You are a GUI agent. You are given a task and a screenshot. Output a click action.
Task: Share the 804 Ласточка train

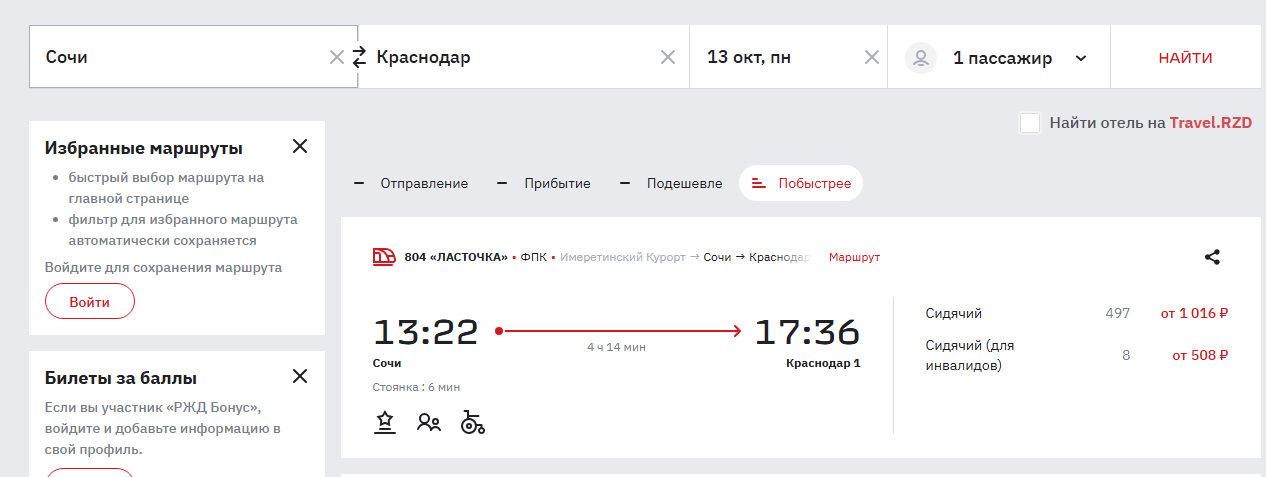coord(1212,257)
